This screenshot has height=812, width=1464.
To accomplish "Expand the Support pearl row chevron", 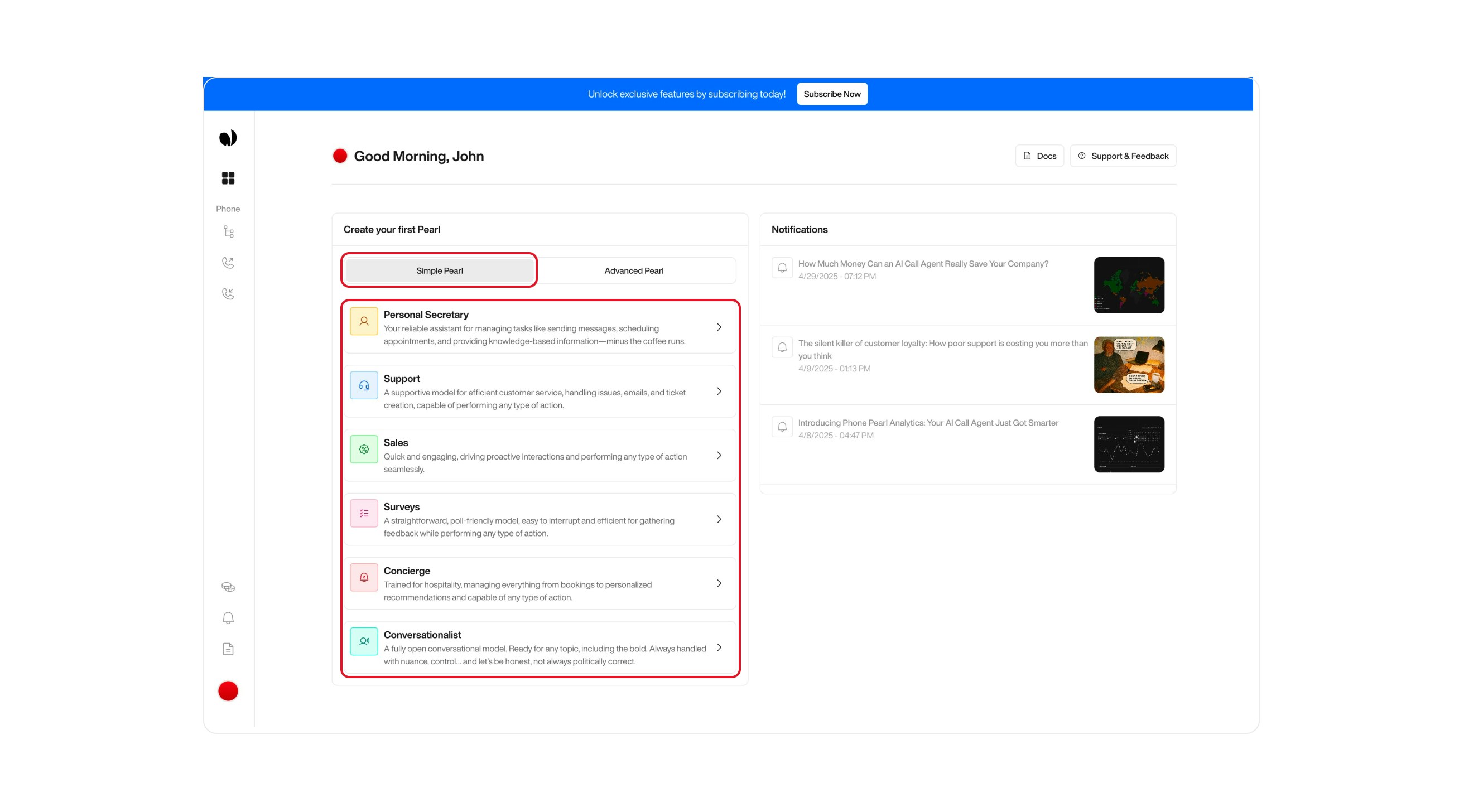I will tap(720, 391).
